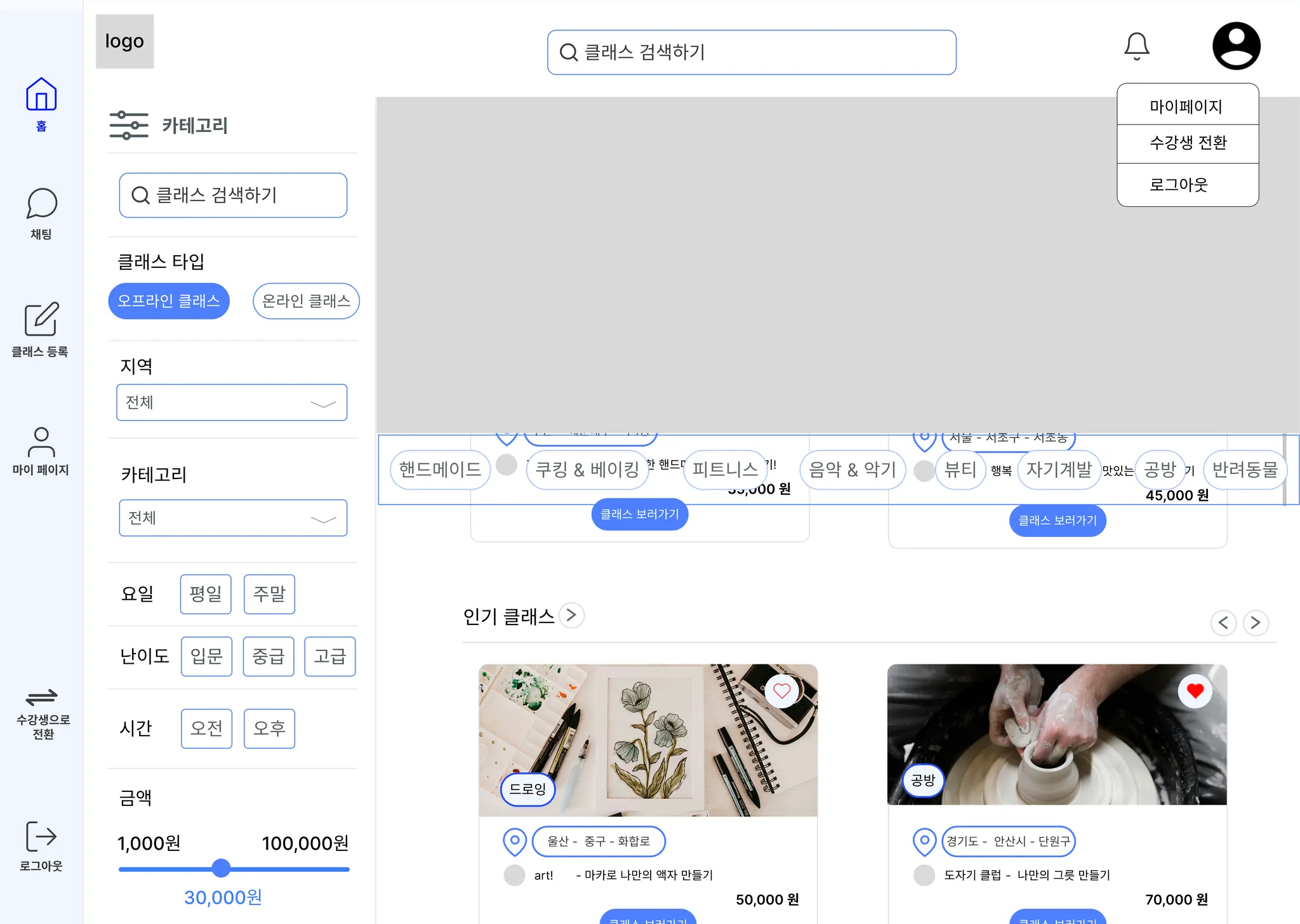Expand the 카테고리 category dropdown
Screen dimensions: 1300x924
[233, 518]
